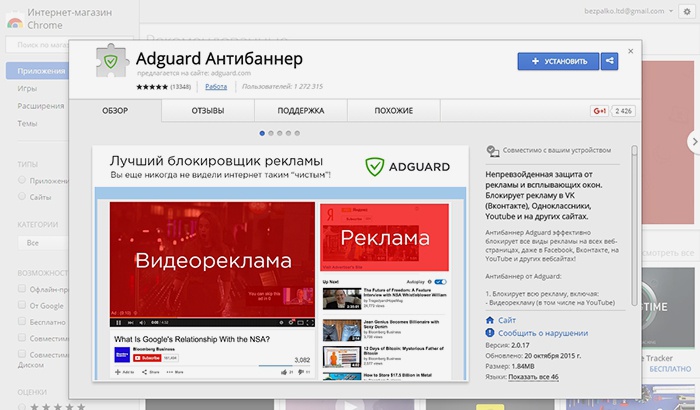
Task: Select the first carousel dot
Action: pyautogui.click(x=262, y=133)
